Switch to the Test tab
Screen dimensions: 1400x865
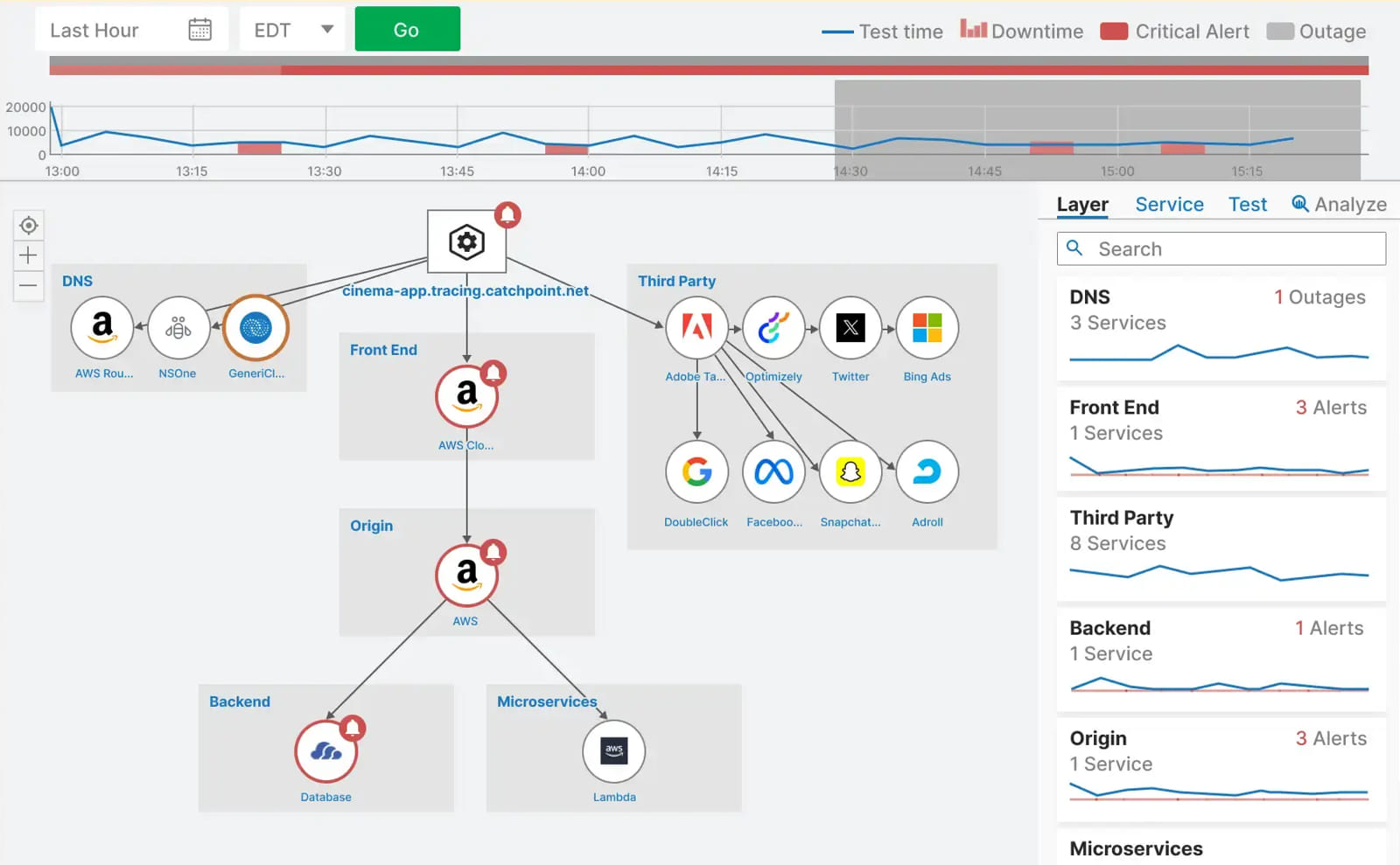click(x=1247, y=205)
